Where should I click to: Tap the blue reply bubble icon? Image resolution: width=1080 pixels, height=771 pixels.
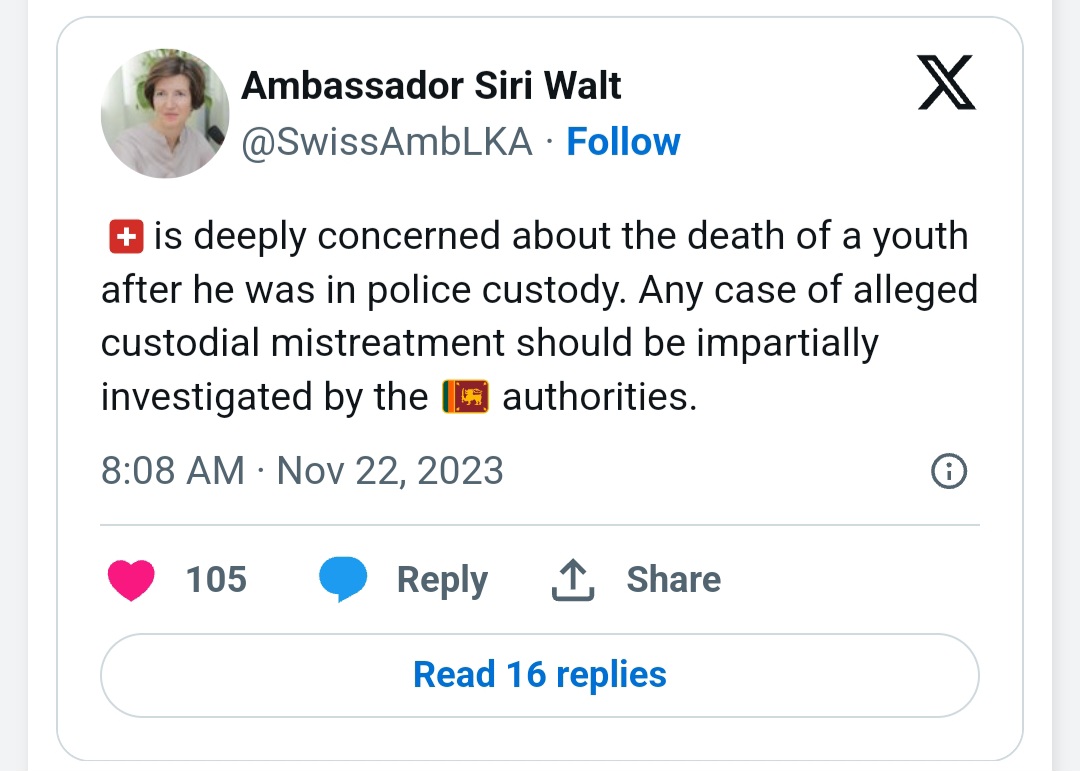[x=343, y=579]
